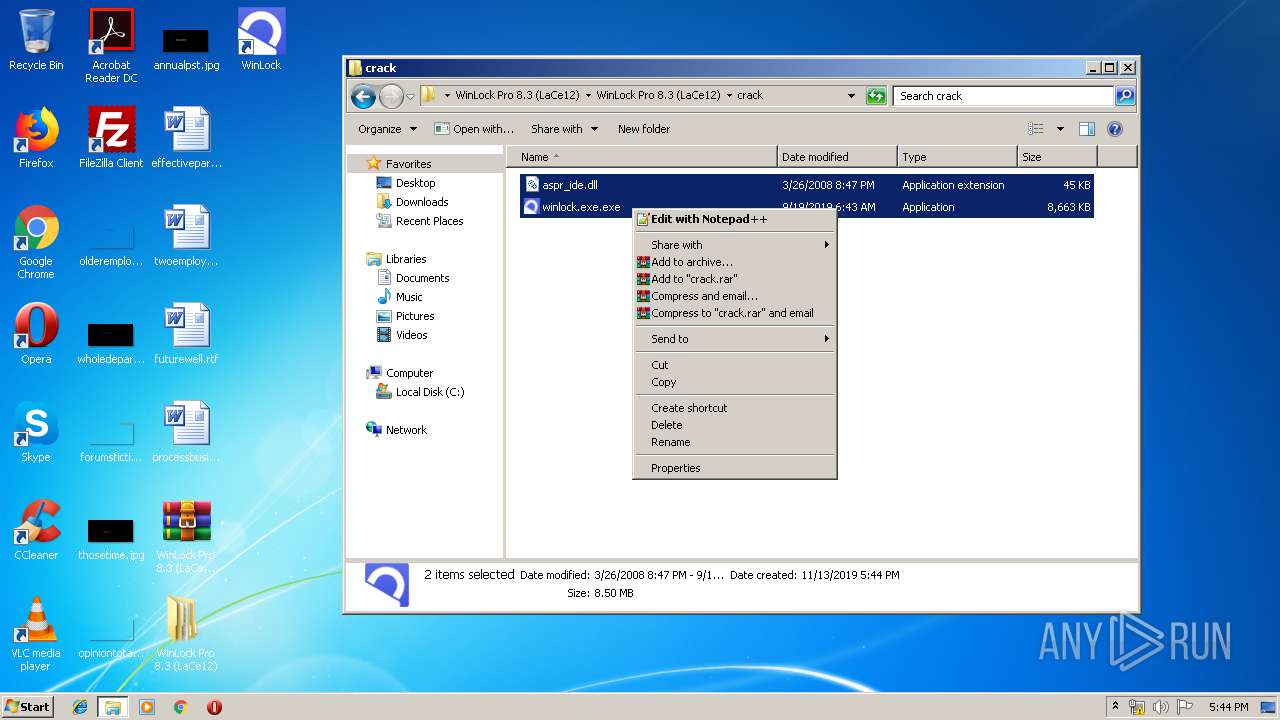1280x720 pixels.
Task: Click the Open with... toolbar button
Action: pos(474,129)
